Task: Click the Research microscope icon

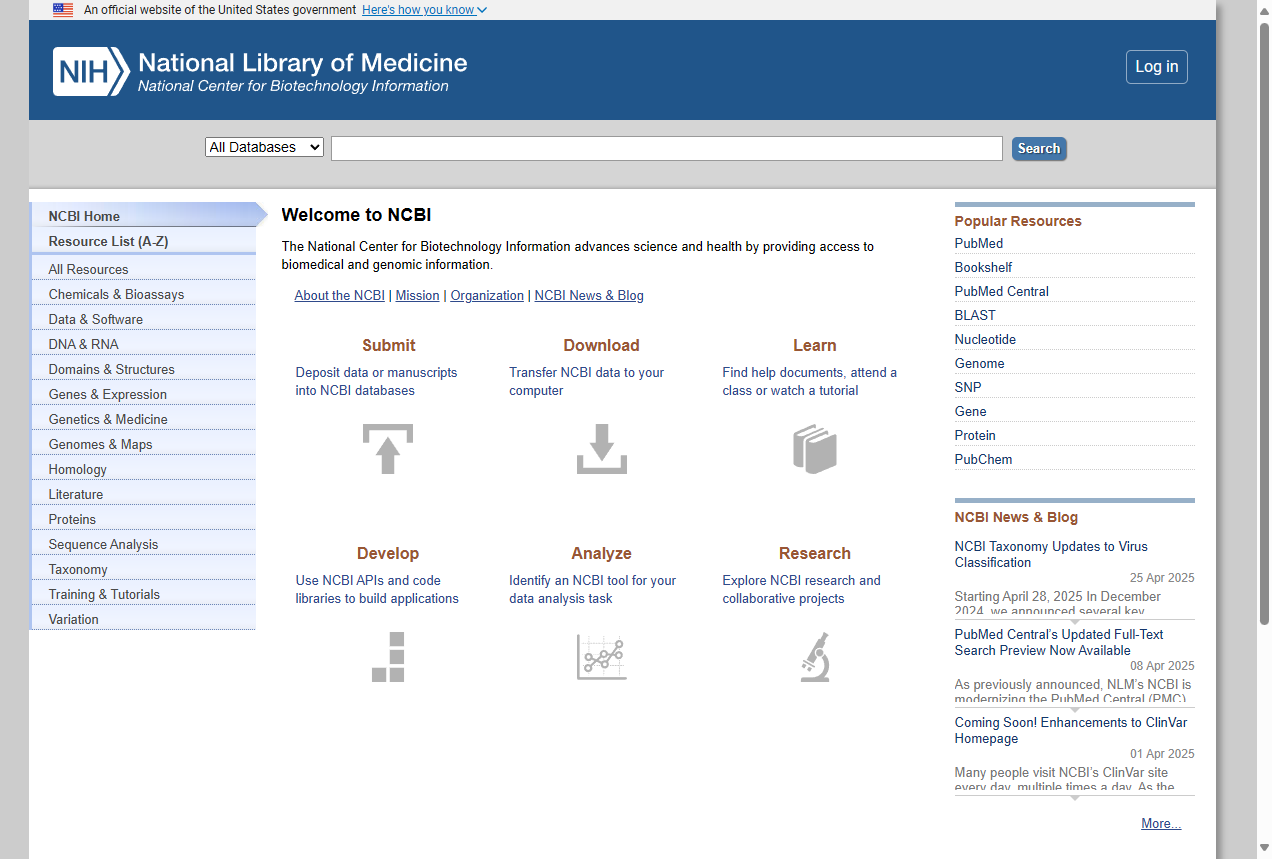Action: point(815,657)
